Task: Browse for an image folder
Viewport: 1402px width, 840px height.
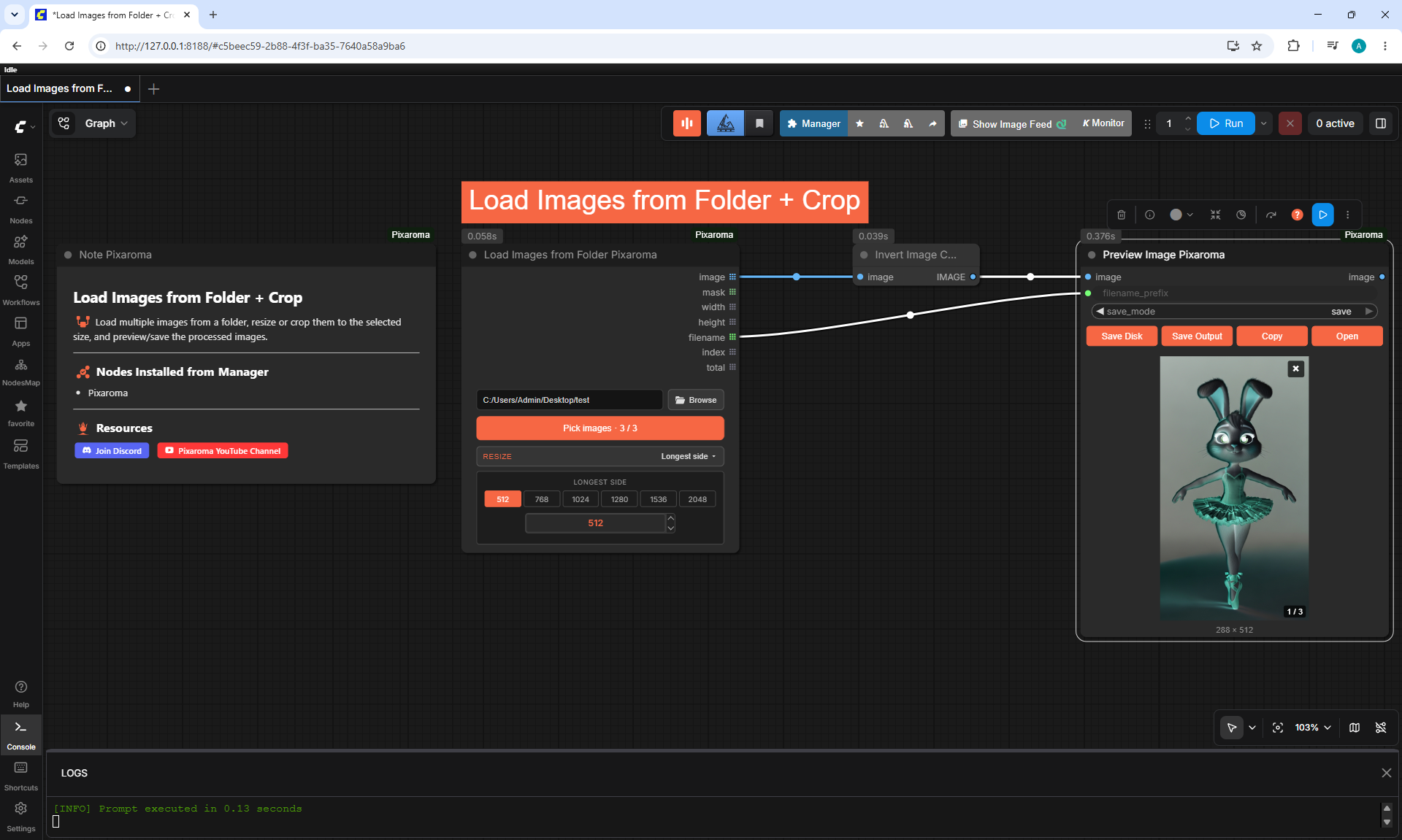Action: pyautogui.click(x=696, y=400)
